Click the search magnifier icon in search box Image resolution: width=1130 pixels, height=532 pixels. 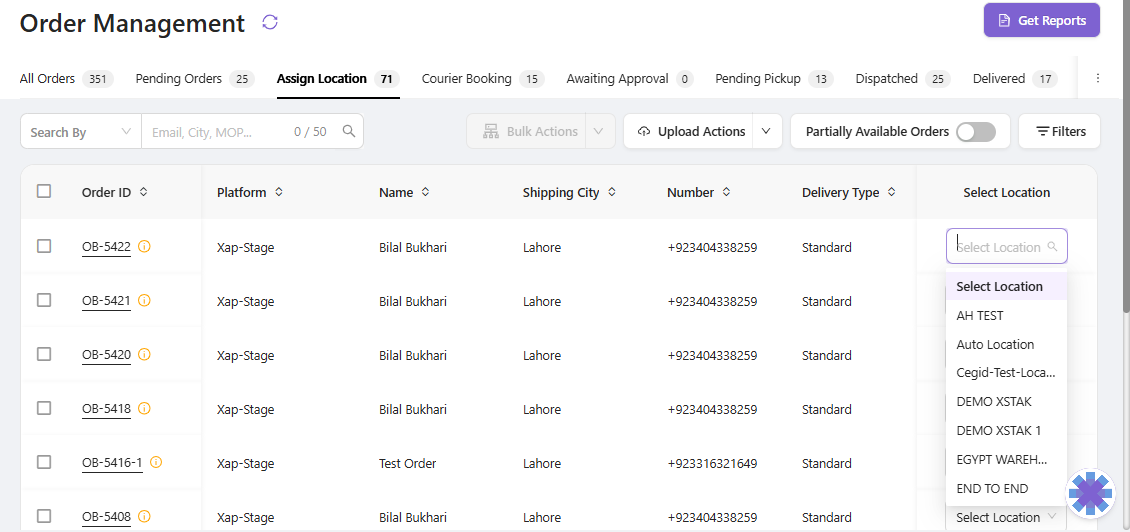(x=349, y=131)
